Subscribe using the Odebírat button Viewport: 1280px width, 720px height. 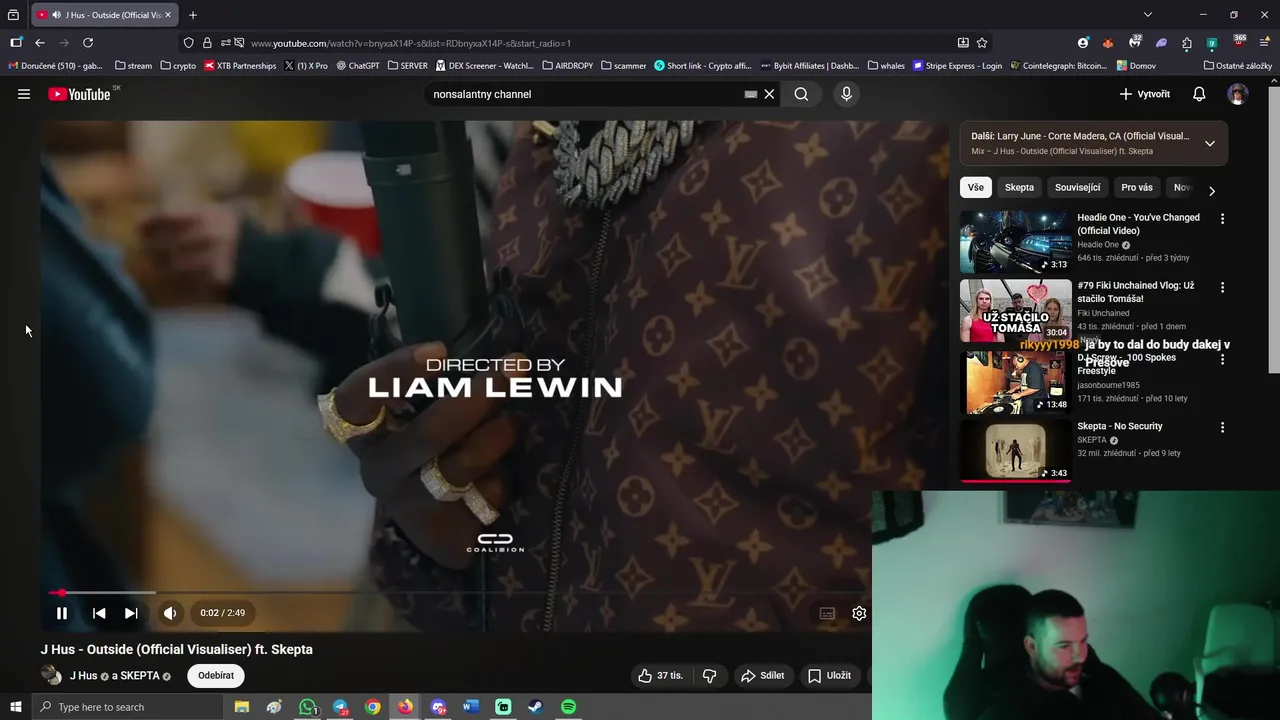pyautogui.click(x=216, y=676)
